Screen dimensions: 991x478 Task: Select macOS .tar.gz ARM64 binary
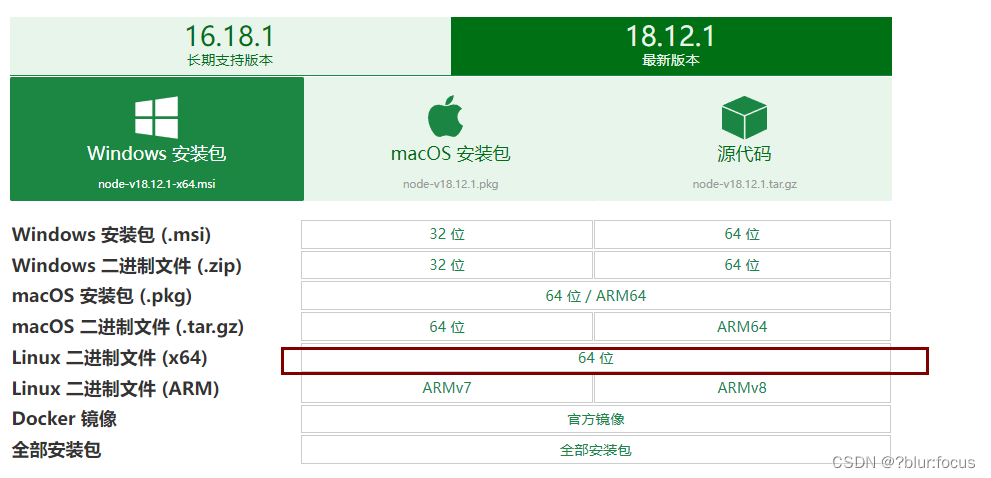coord(742,327)
